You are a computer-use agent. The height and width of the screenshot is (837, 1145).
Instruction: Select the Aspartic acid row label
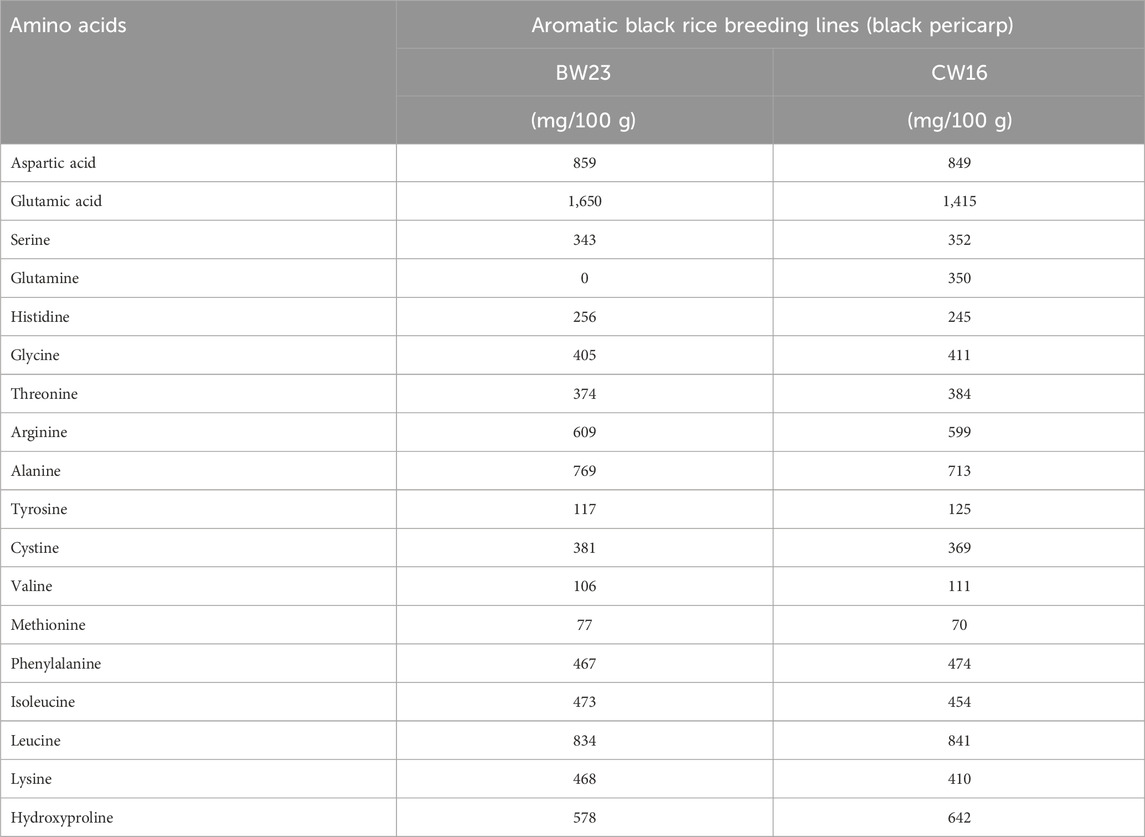(x=54, y=162)
